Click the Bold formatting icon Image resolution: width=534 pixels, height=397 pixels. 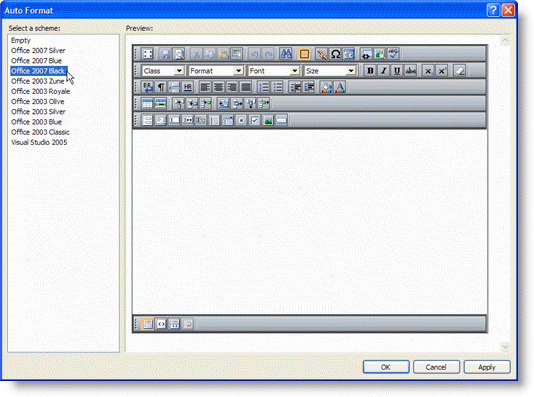tap(370, 71)
